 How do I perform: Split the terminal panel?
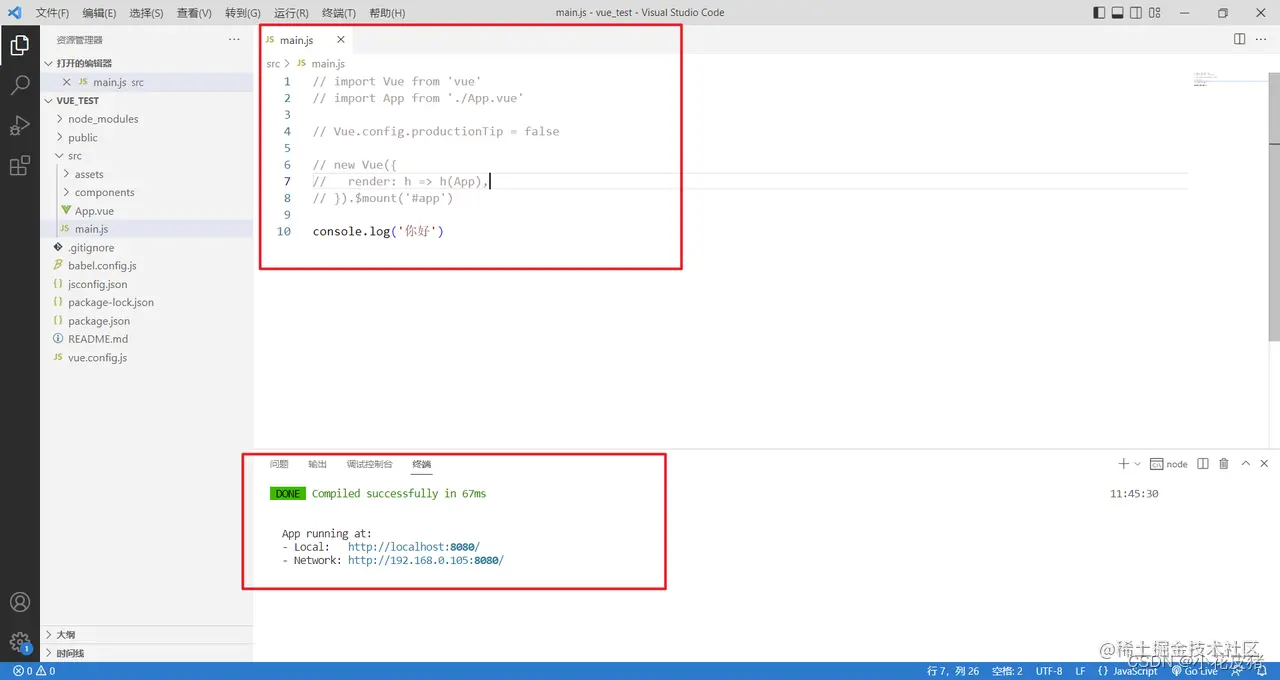pyautogui.click(x=1203, y=464)
